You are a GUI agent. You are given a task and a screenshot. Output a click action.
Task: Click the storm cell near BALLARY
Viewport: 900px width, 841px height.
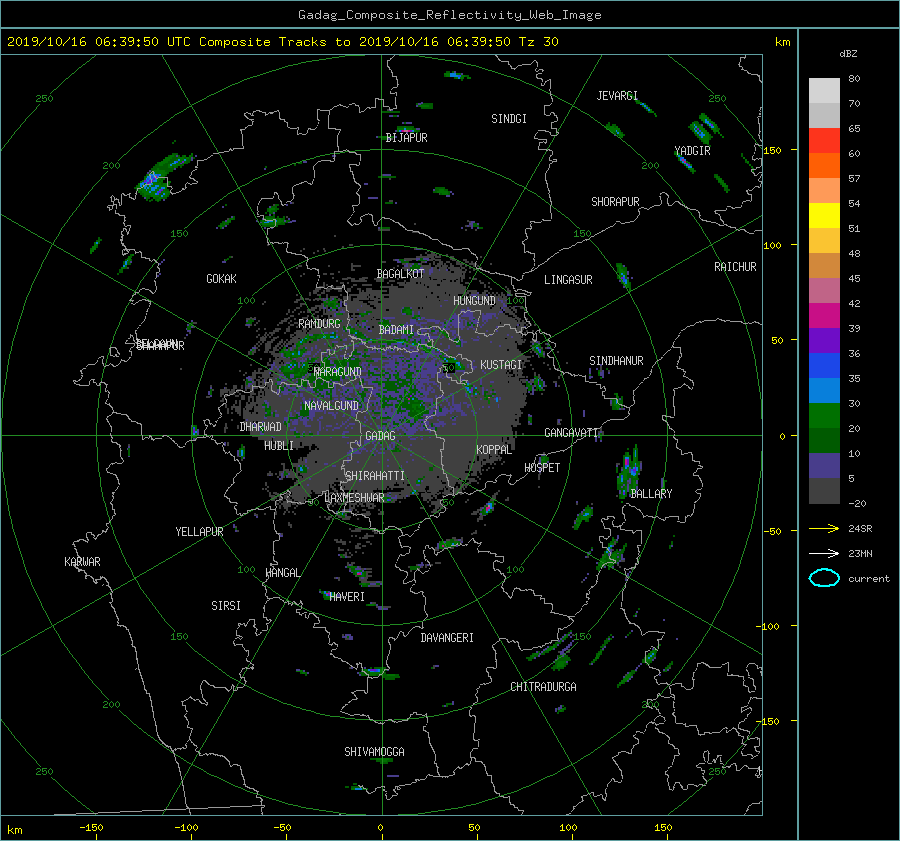coord(627,472)
